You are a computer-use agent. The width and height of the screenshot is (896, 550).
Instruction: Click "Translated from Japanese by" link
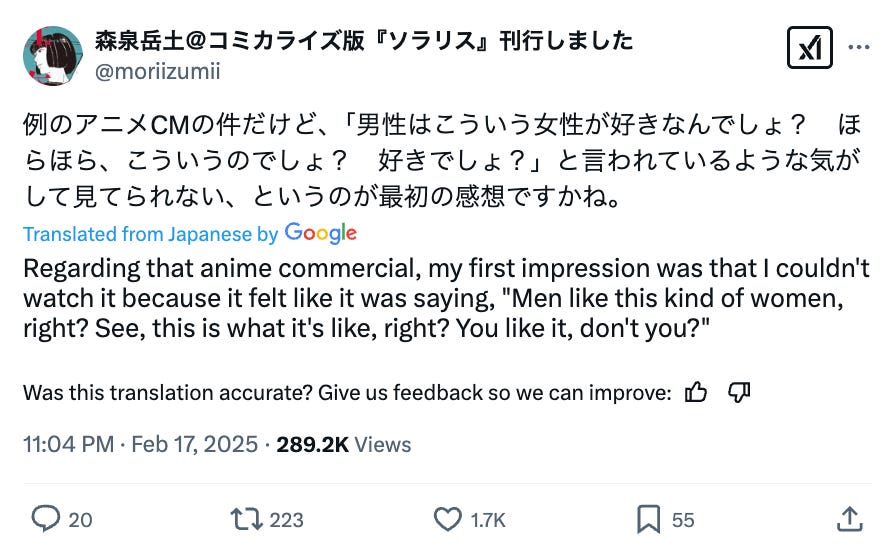click(150, 234)
